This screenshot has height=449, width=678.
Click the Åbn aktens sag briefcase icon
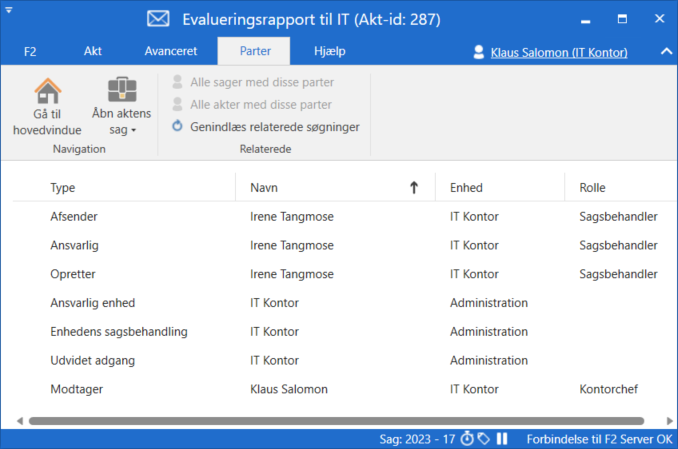tap(122, 91)
